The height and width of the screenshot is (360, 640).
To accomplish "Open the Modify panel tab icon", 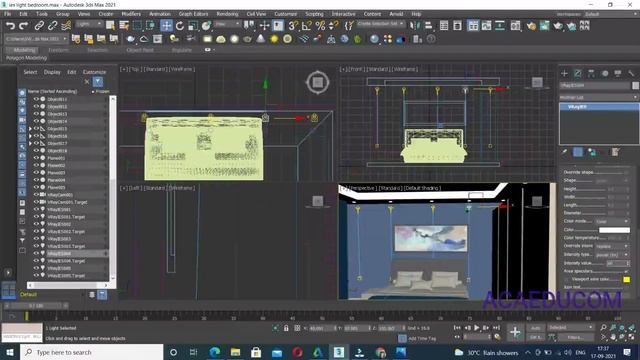I will tap(578, 73).
